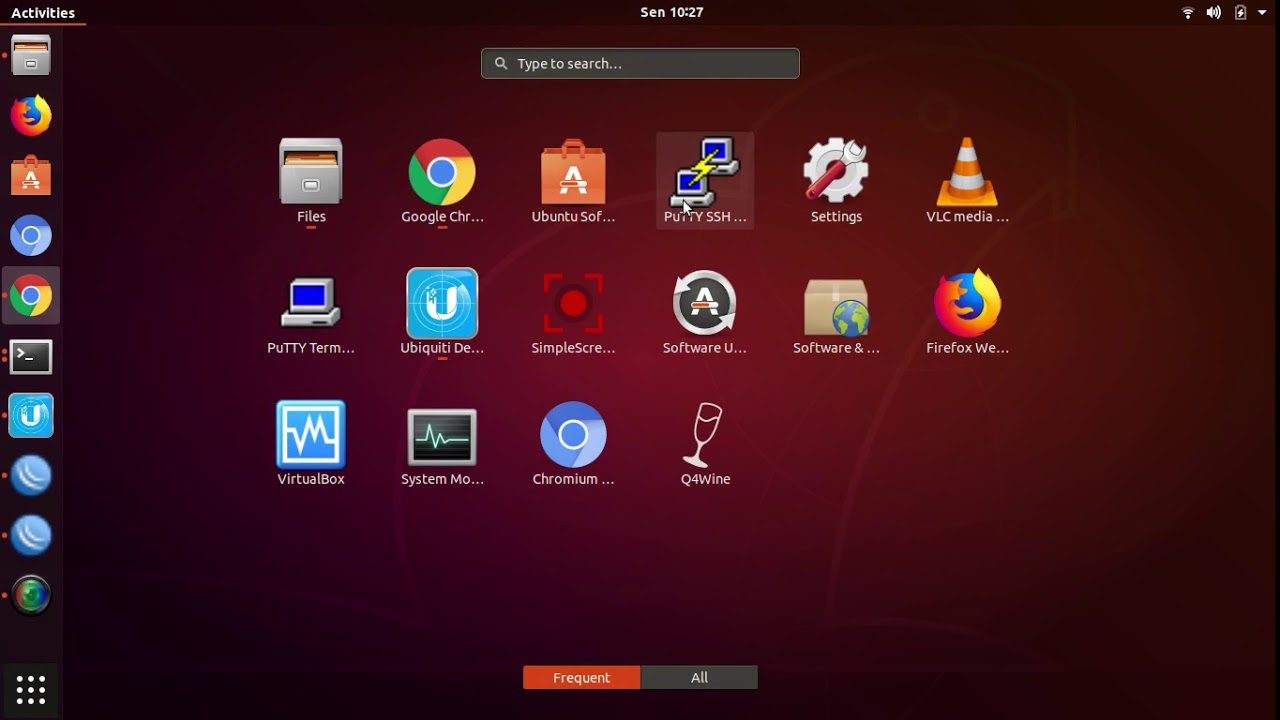Open VirtualBox
This screenshot has width=1280, height=720.
(311, 443)
